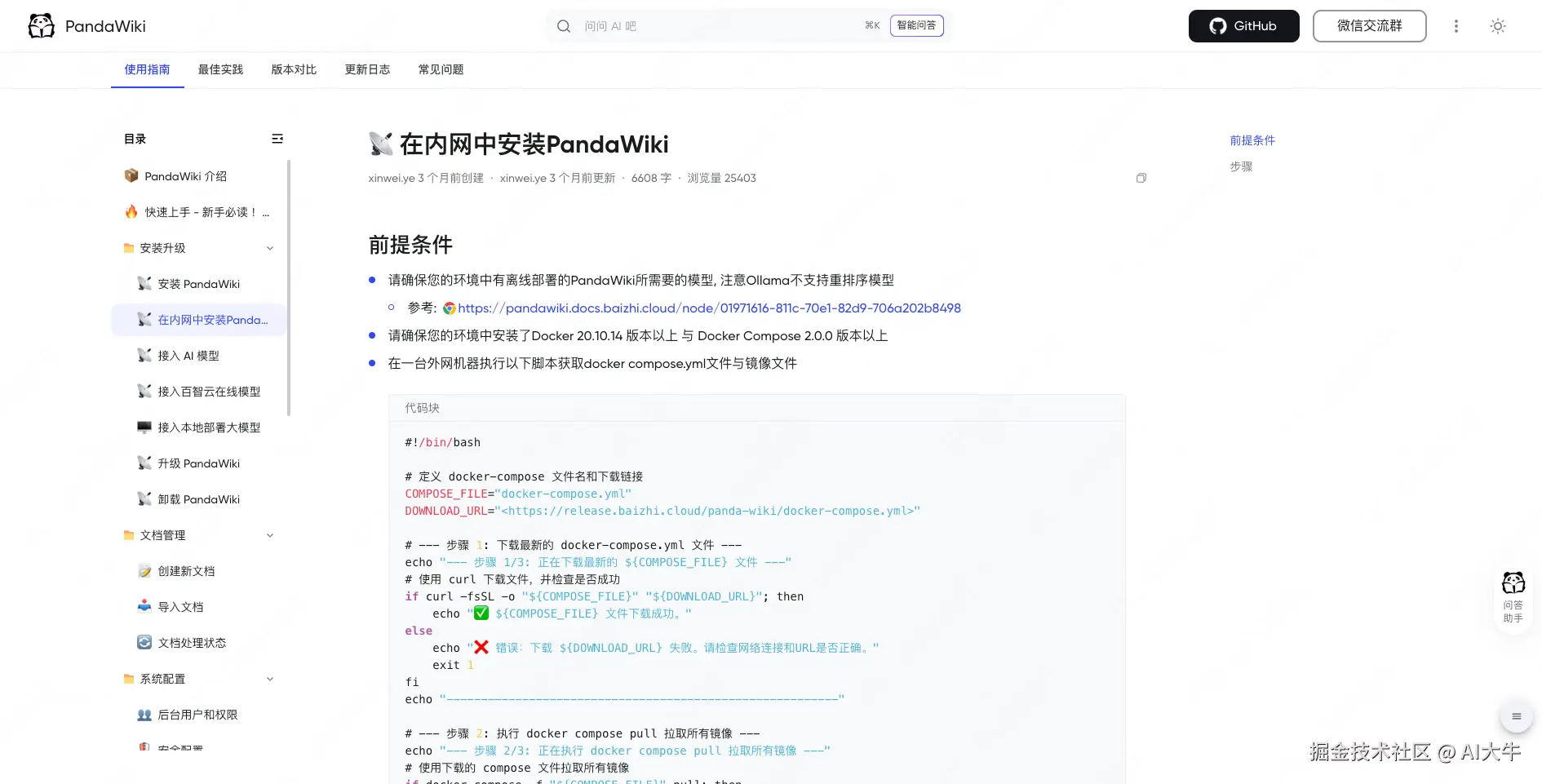Open the 常见问题 tab

click(441, 69)
